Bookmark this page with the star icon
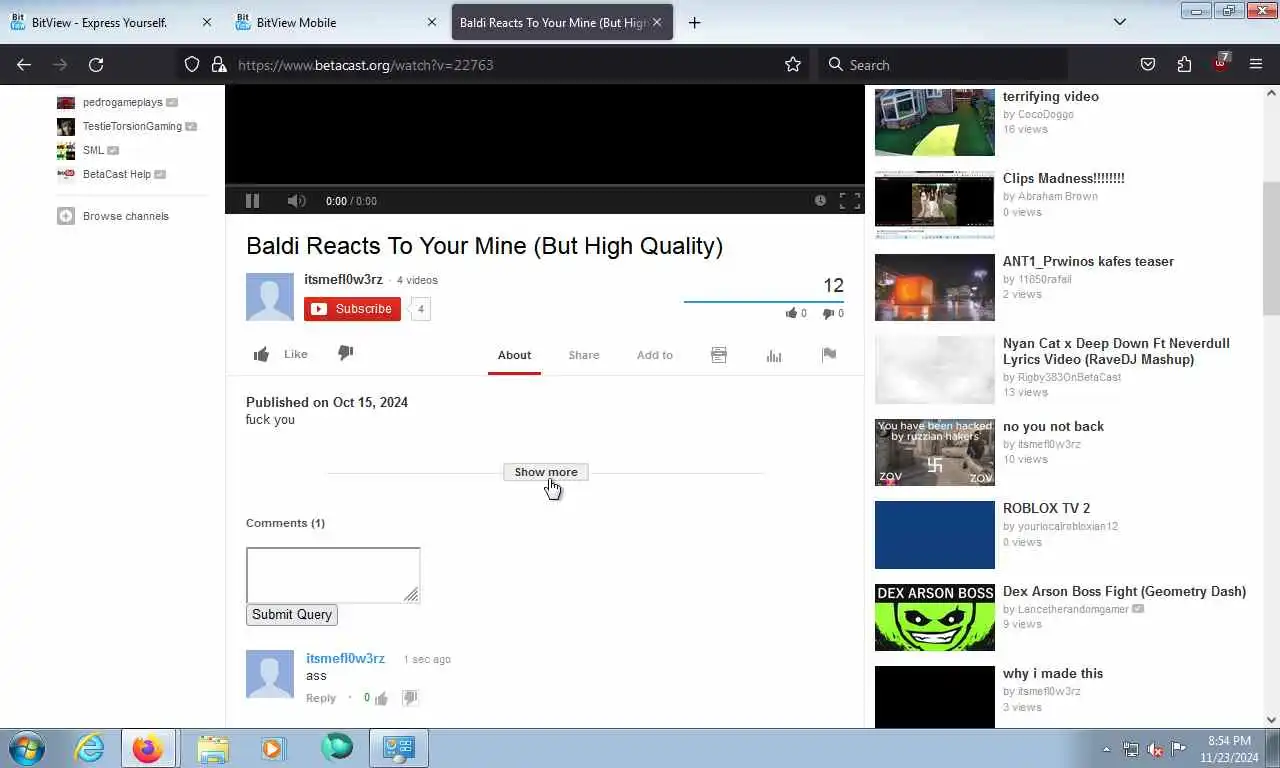 pyautogui.click(x=793, y=65)
